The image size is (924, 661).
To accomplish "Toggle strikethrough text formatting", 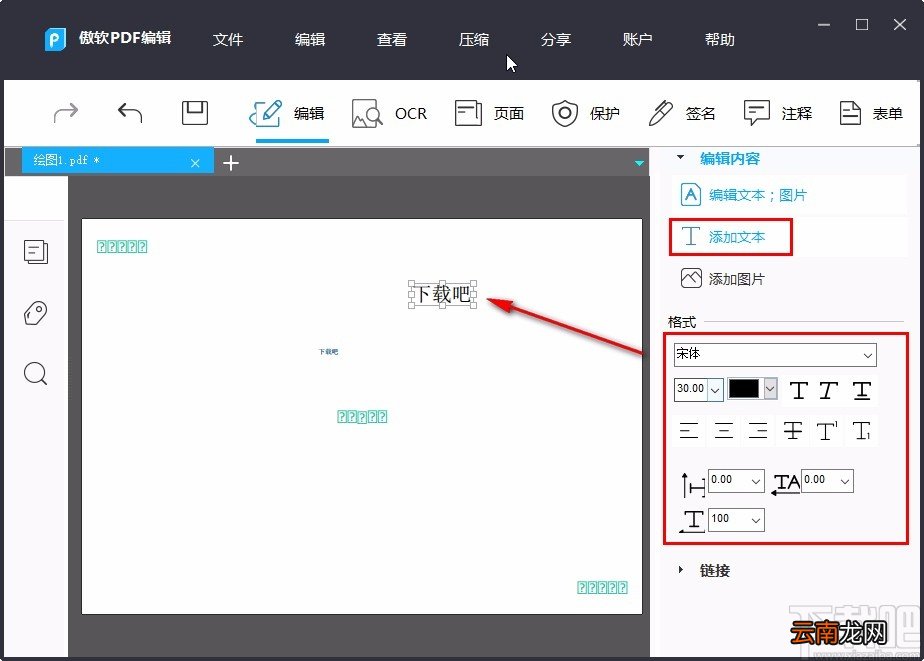I will click(x=793, y=431).
